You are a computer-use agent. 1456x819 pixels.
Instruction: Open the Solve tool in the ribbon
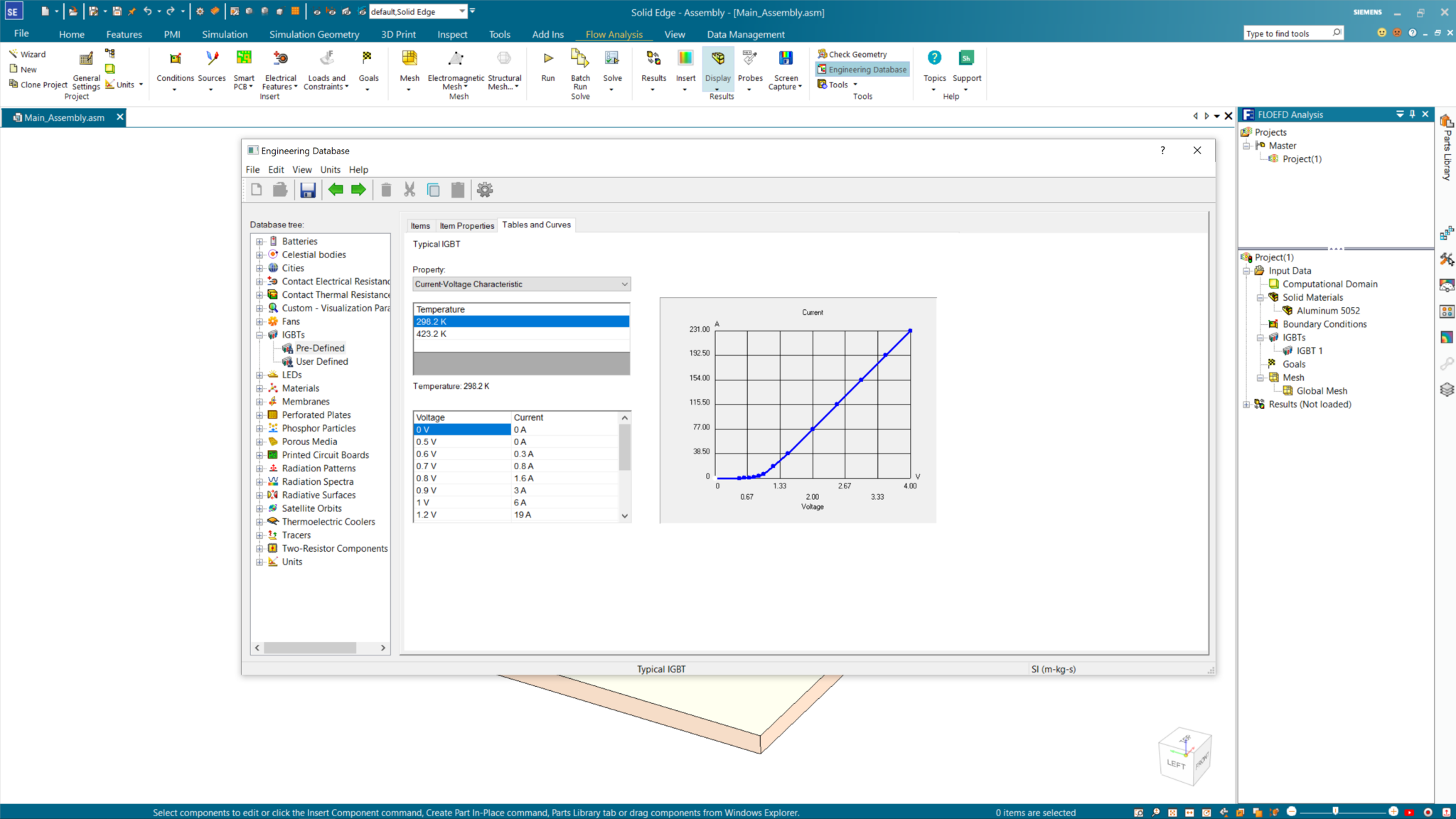pyautogui.click(x=612, y=68)
